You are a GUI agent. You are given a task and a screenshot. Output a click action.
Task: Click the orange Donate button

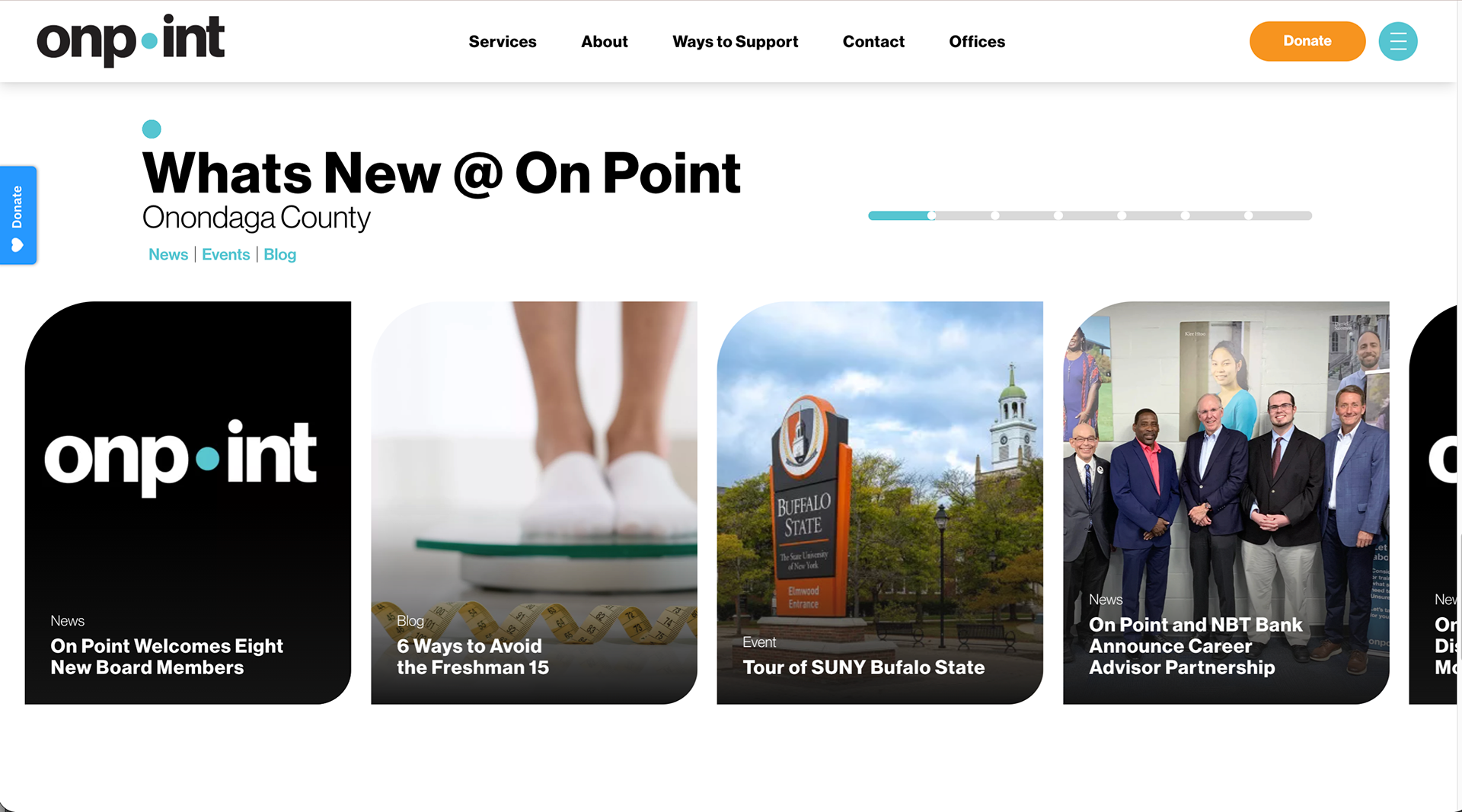tap(1307, 41)
